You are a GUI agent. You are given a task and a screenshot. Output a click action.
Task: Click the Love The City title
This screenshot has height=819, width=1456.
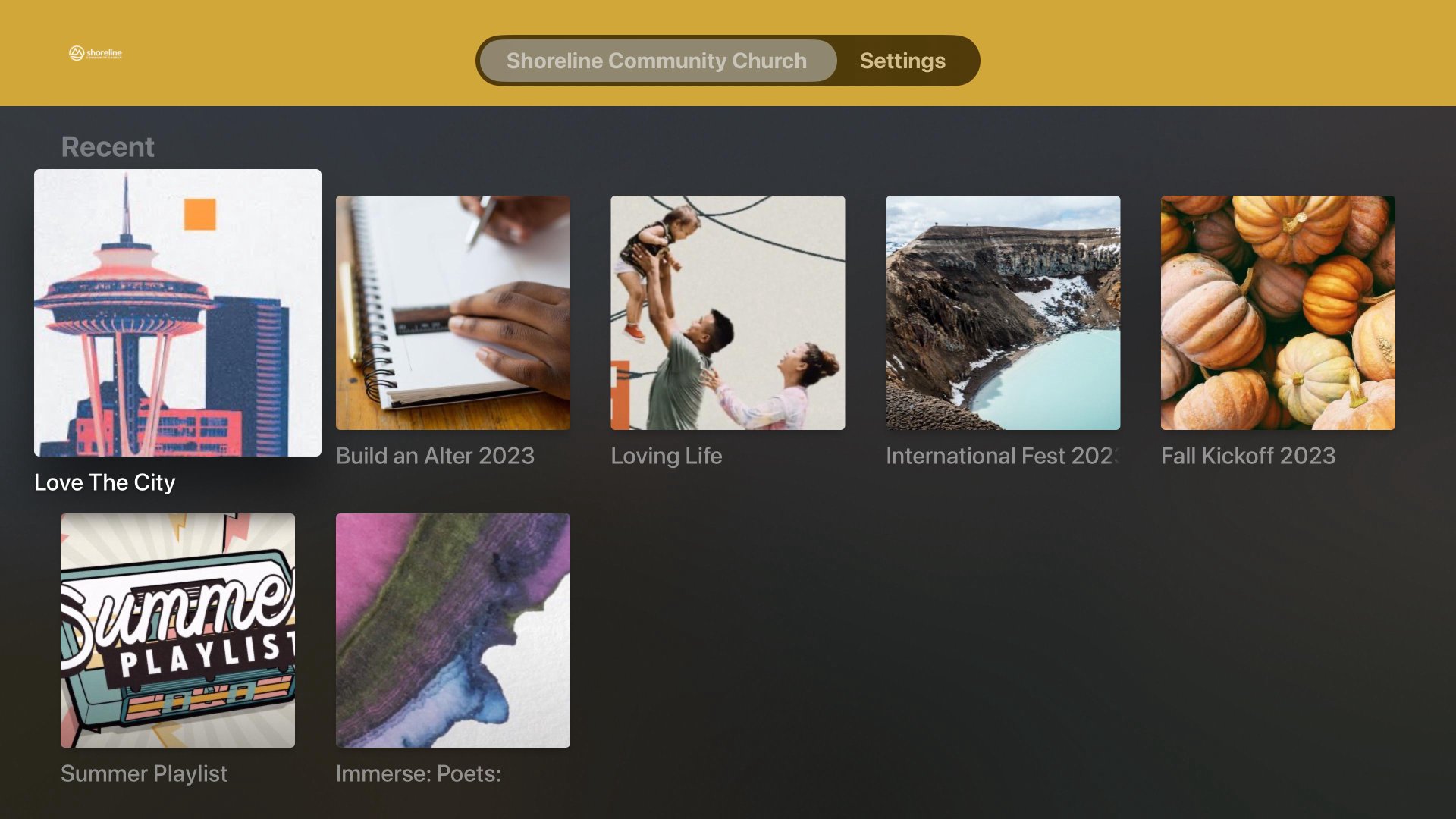point(105,482)
